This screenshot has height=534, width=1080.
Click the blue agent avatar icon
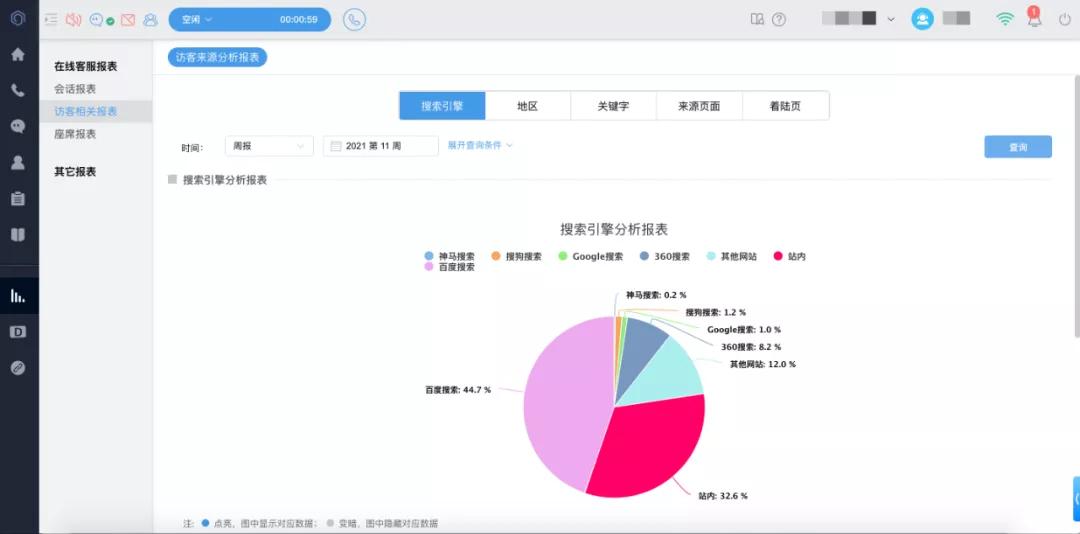point(922,19)
